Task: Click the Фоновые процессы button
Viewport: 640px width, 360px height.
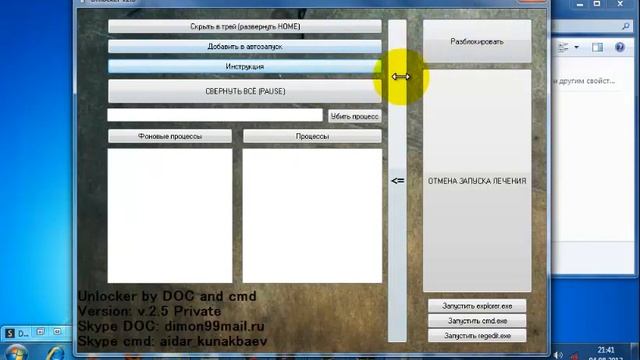Action: coord(170,136)
